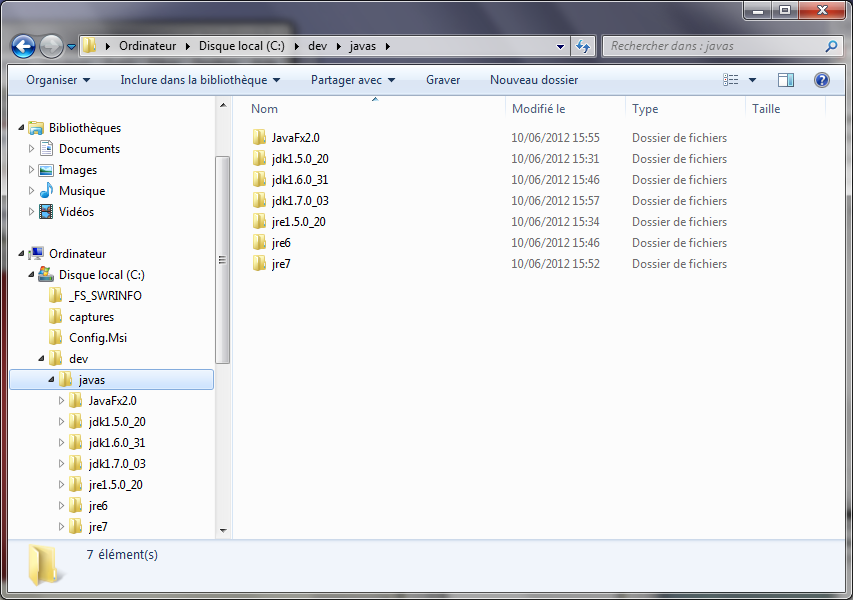853x600 pixels.
Task: Open the Help question mark icon
Action: (x=822, y=80)
